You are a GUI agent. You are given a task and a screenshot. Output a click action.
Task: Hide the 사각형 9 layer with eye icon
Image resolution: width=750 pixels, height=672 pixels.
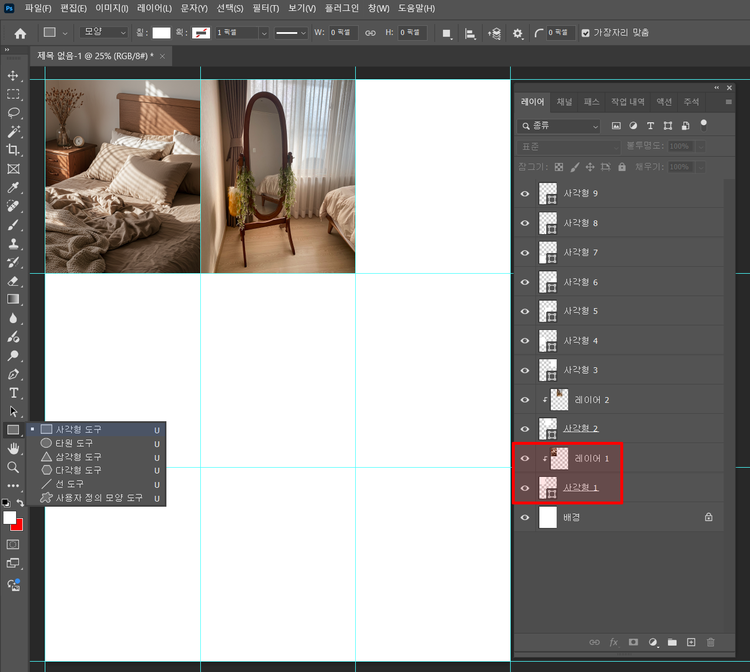coord(525,194)
